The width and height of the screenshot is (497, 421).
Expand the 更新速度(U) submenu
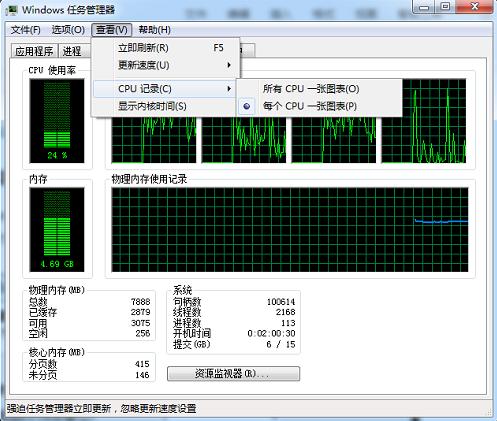(x=166, y=65)
